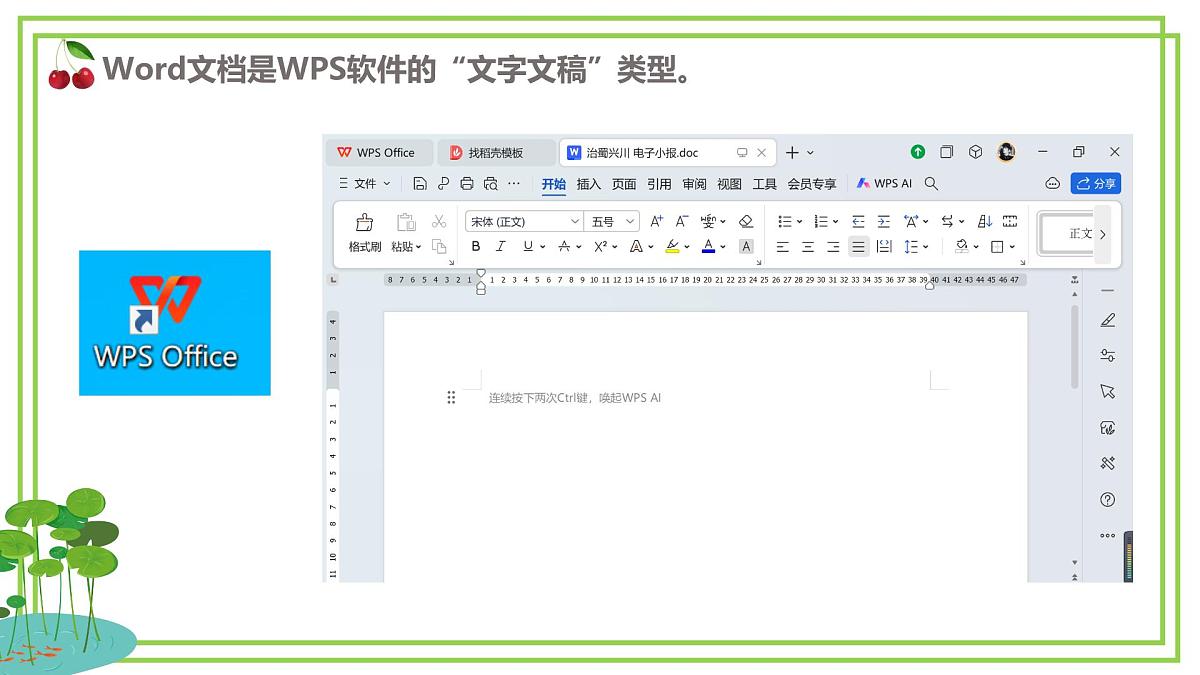Image resolution: width=1200 pixels, height=675 pixels.
Task: Expand the borders dropdown arrow
Action: click(1013, 247)
